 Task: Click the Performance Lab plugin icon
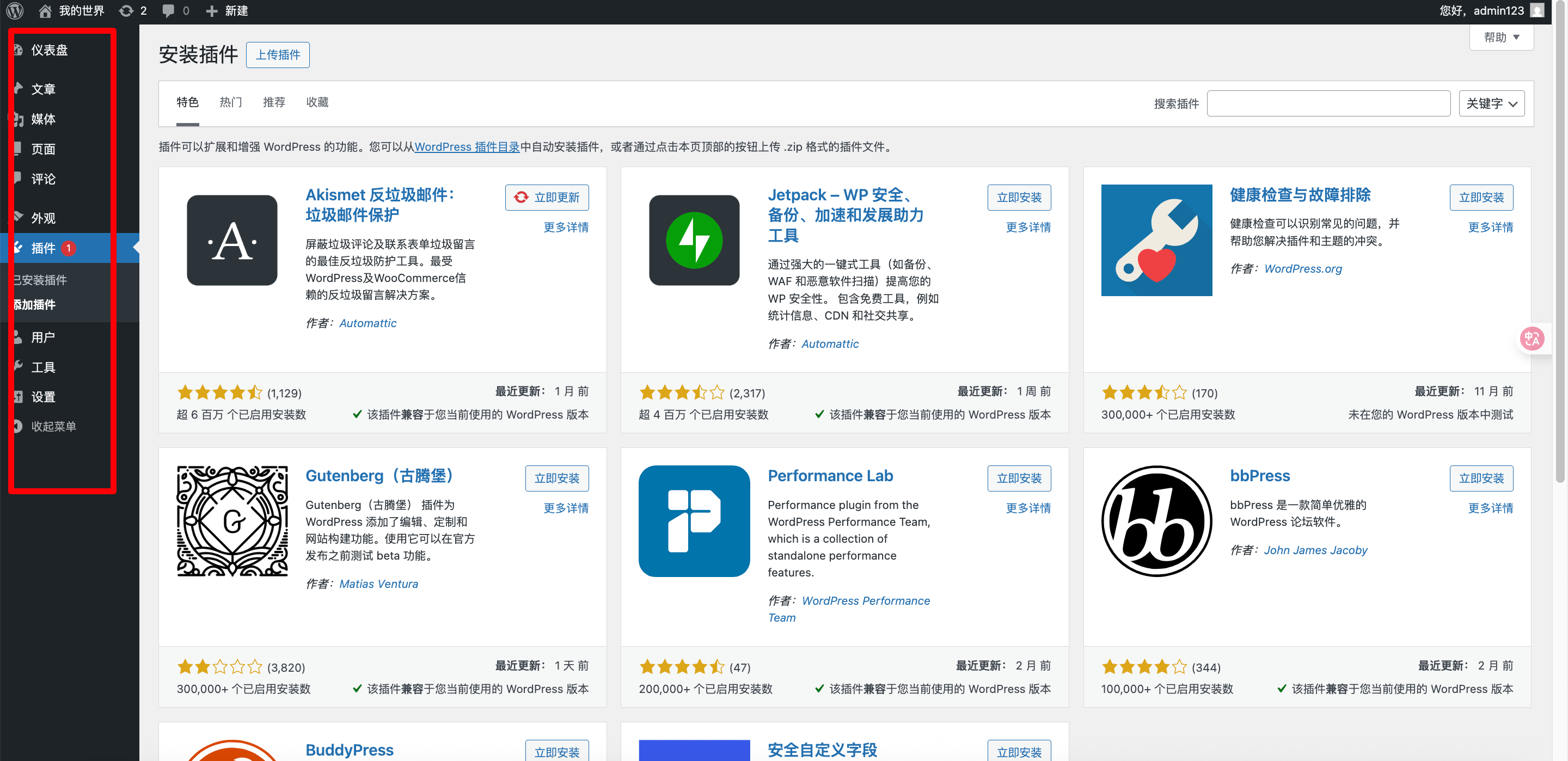tap(694, 521)
